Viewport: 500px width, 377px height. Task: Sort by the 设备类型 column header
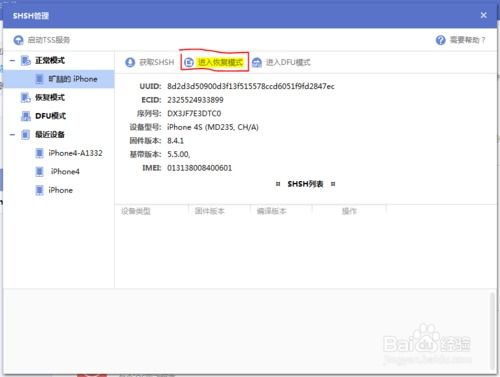pos(136,211)
